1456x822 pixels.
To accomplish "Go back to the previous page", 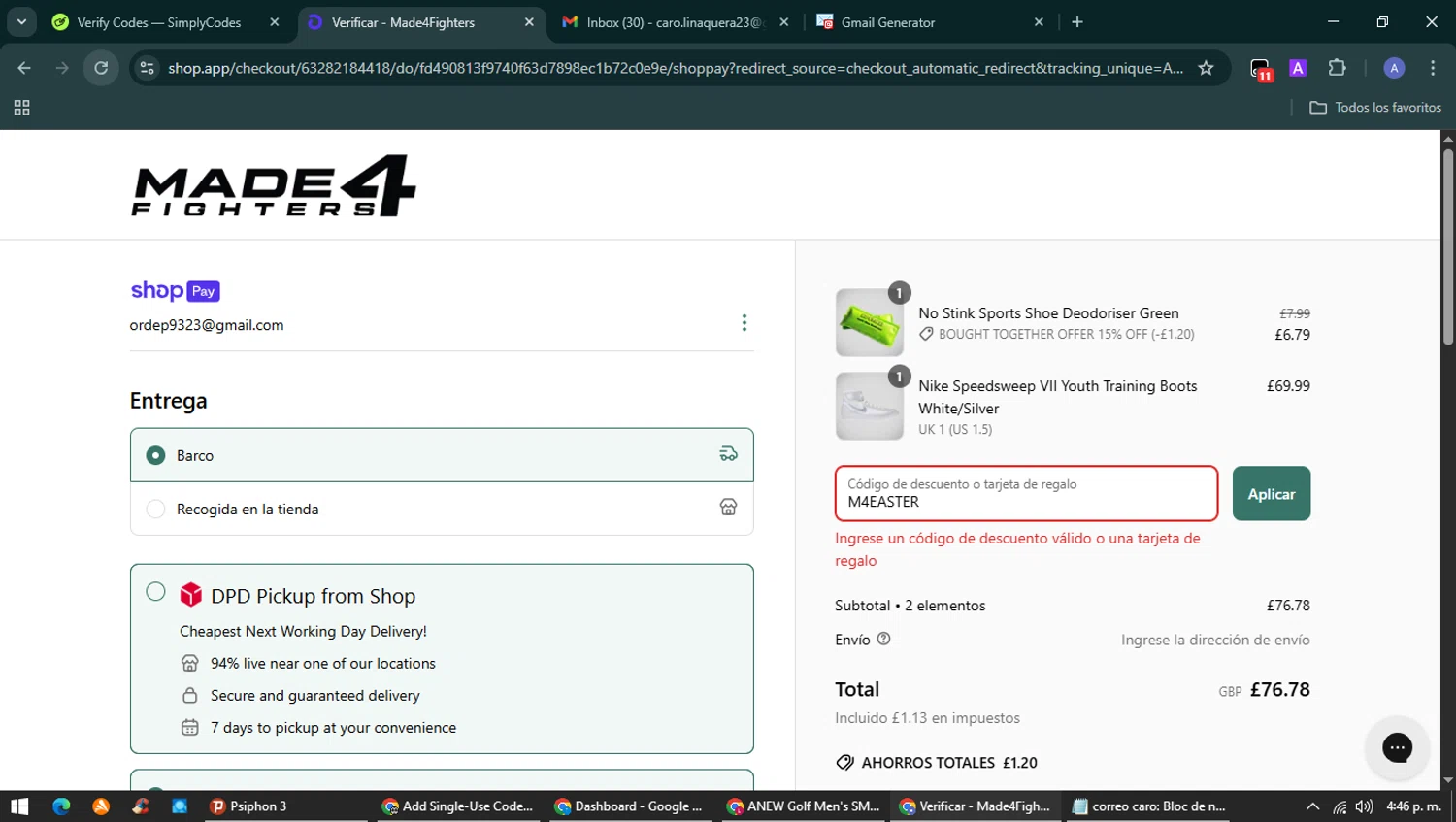I will coord(24,68).
